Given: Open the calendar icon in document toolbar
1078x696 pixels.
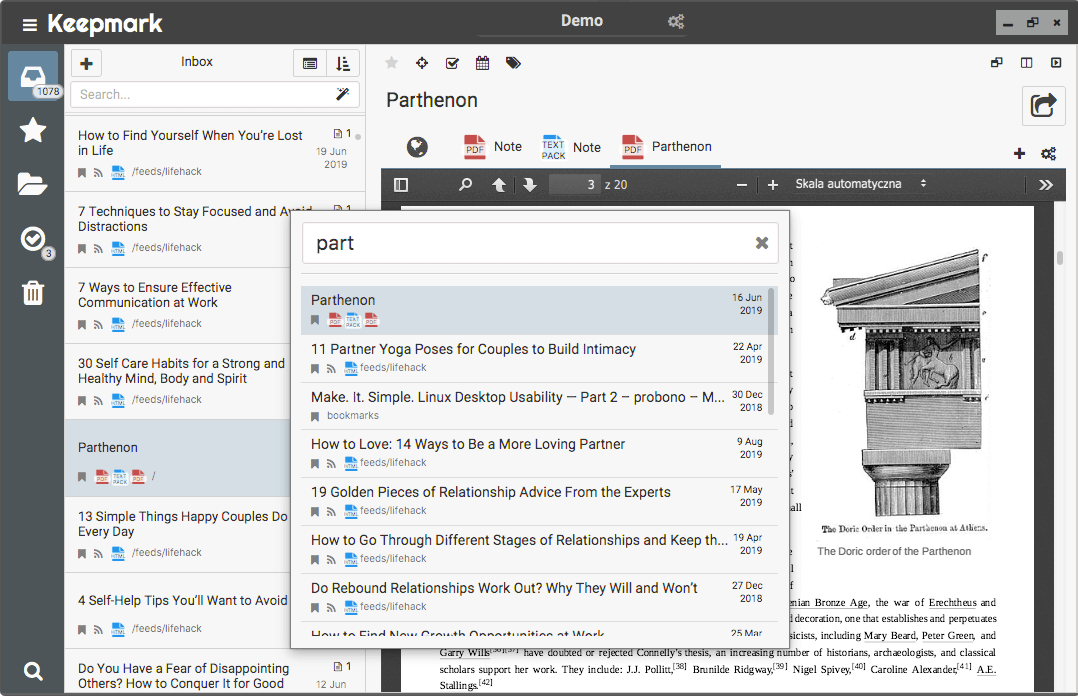Looking at the screenshot, I should pos(482,63).
